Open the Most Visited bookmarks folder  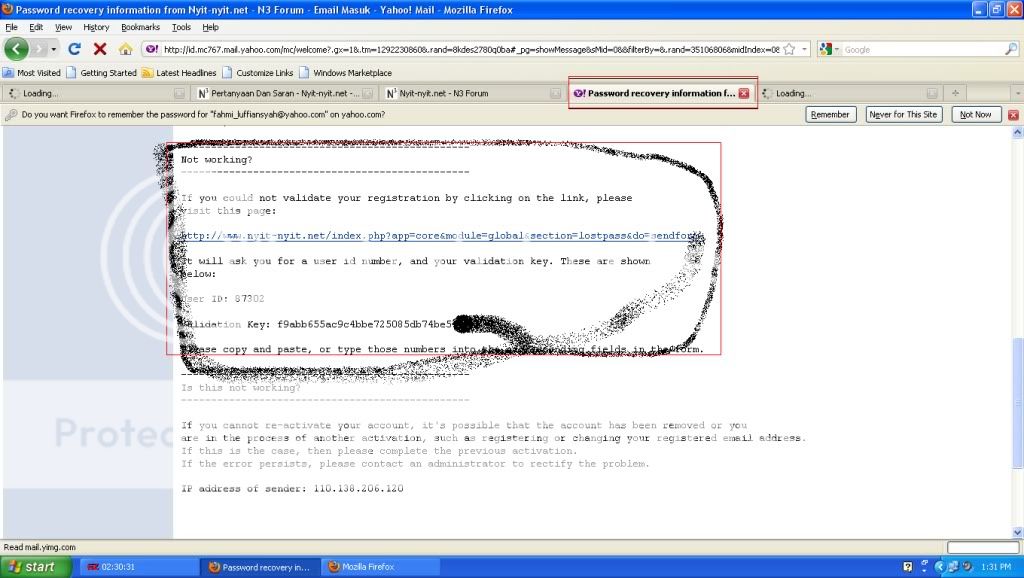point(31,72)
